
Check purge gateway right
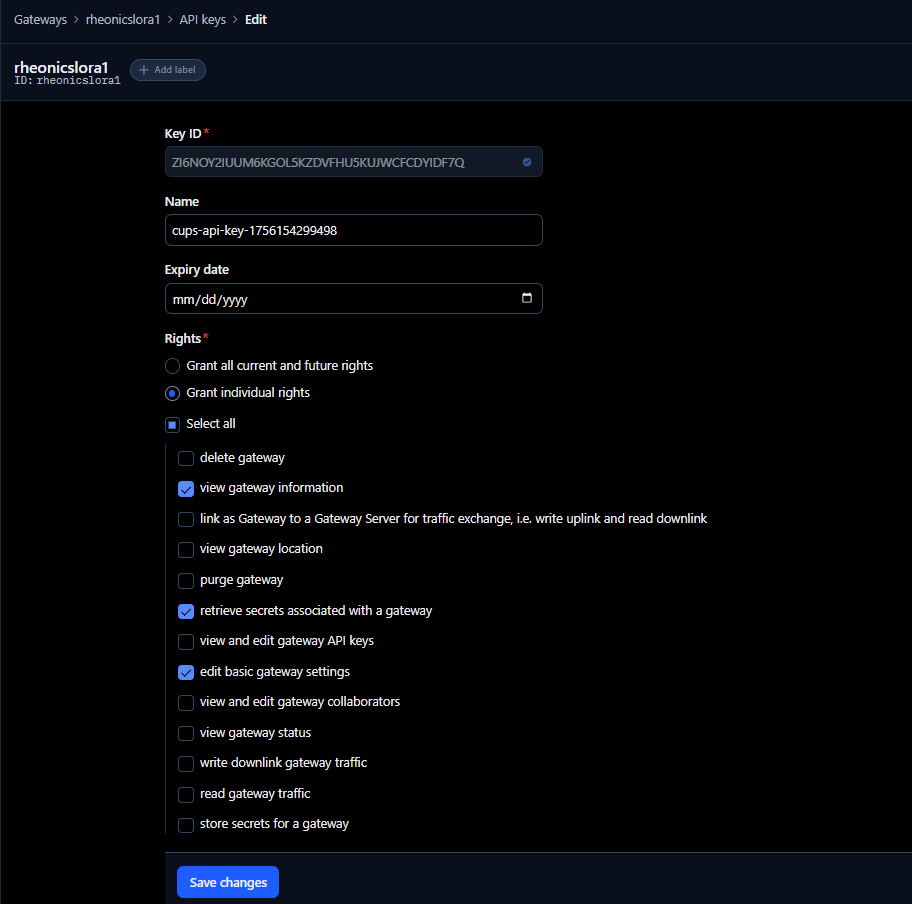[x=186, y=581]
